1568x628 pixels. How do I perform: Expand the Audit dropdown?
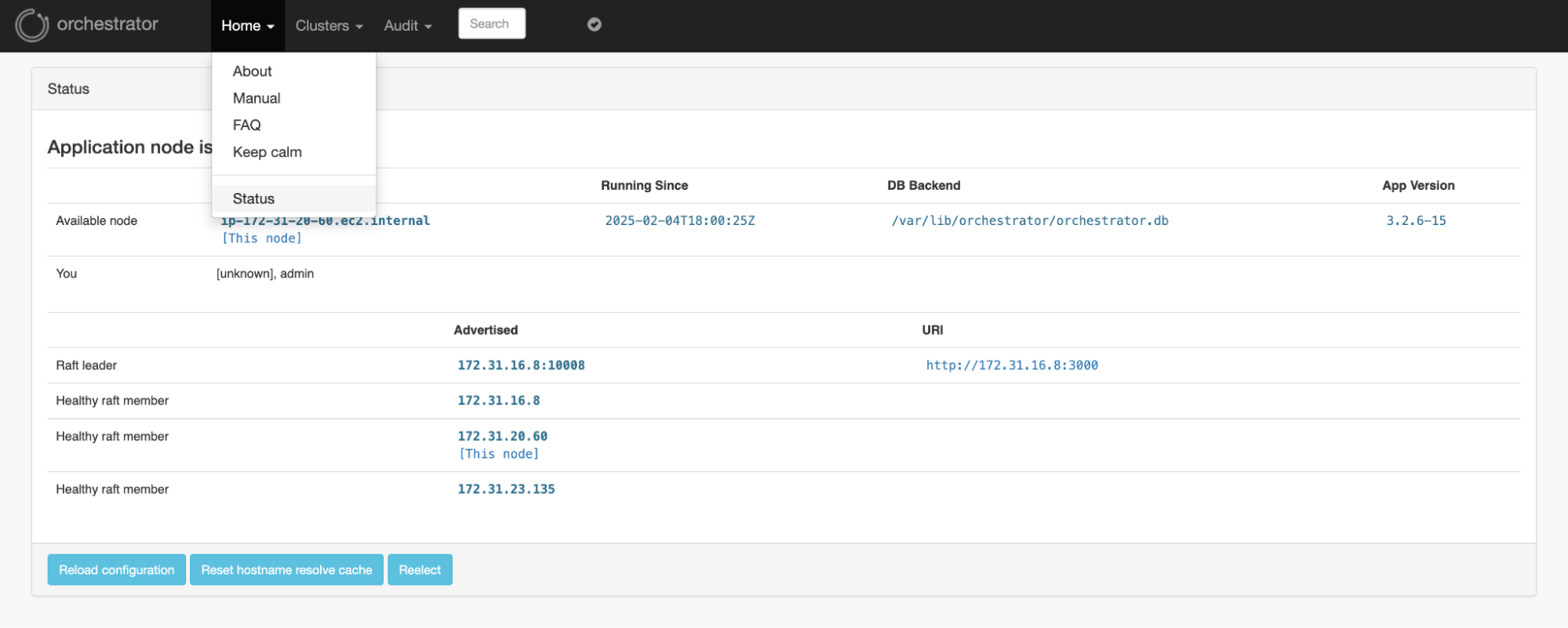[408, 26]
